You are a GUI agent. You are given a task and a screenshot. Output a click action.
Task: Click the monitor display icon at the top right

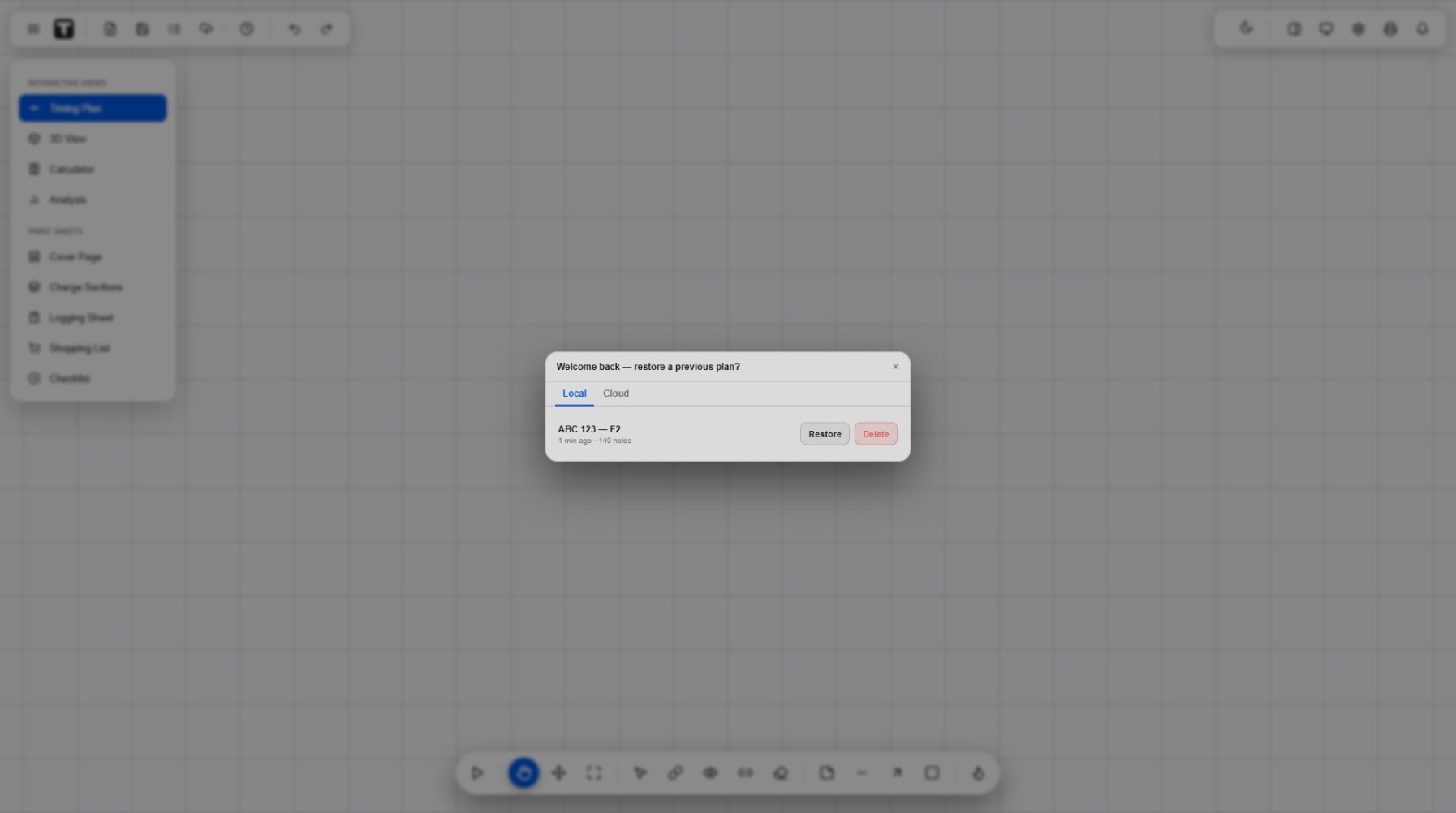pos(1326,29)
